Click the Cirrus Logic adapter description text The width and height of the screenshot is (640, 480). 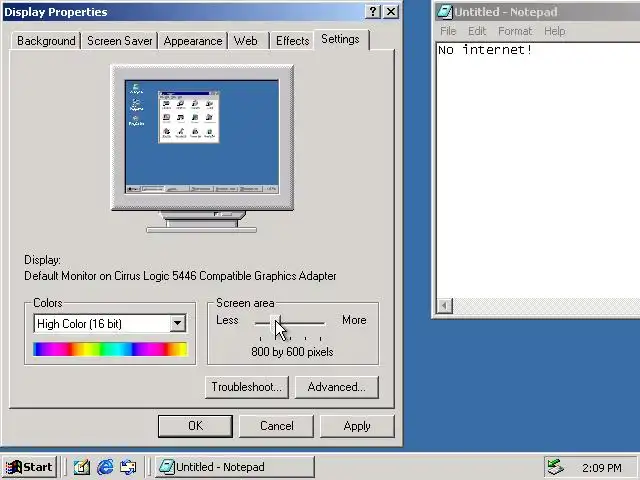point(180,276)
